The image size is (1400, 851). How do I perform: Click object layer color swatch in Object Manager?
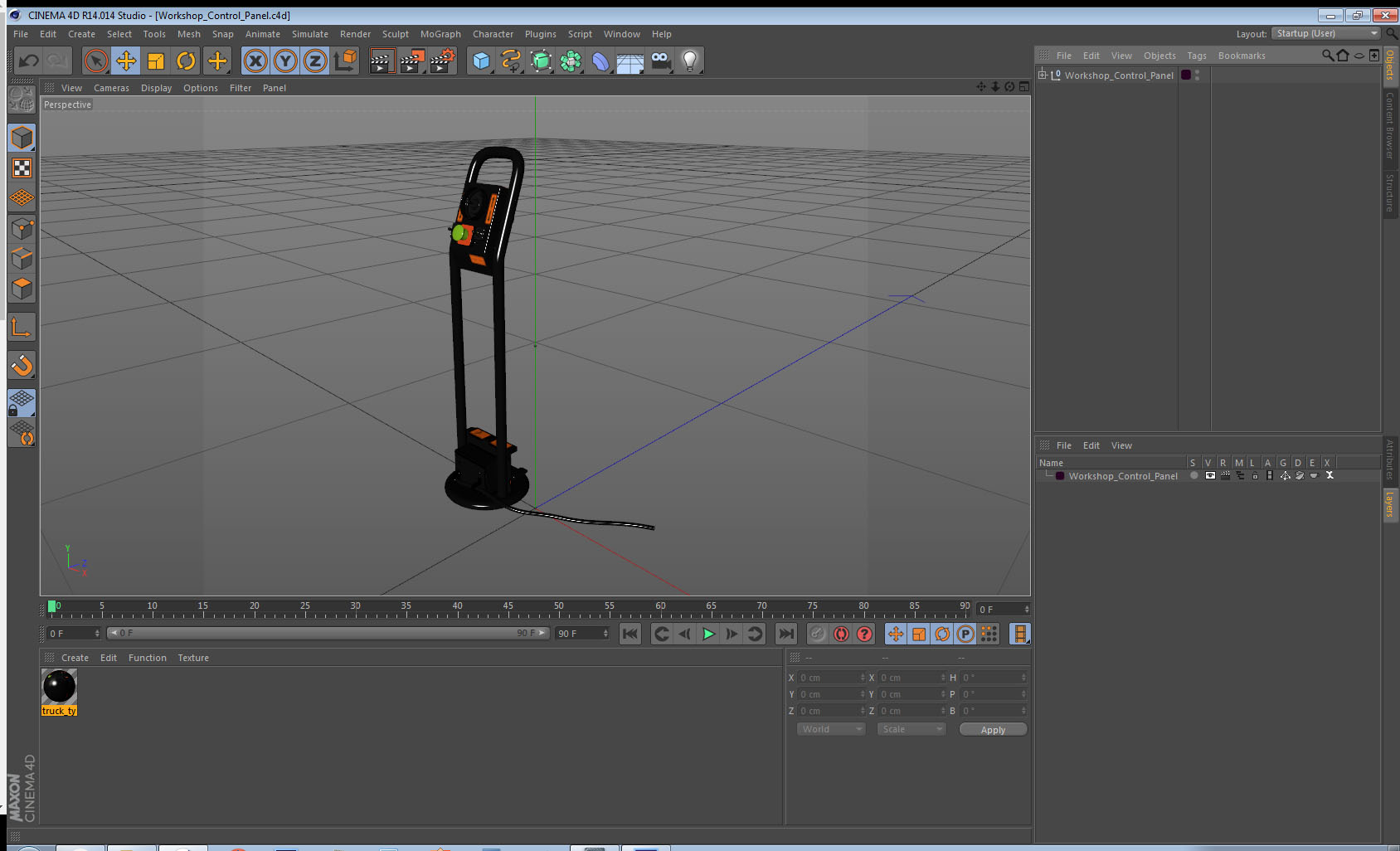tap(1186, 75)
